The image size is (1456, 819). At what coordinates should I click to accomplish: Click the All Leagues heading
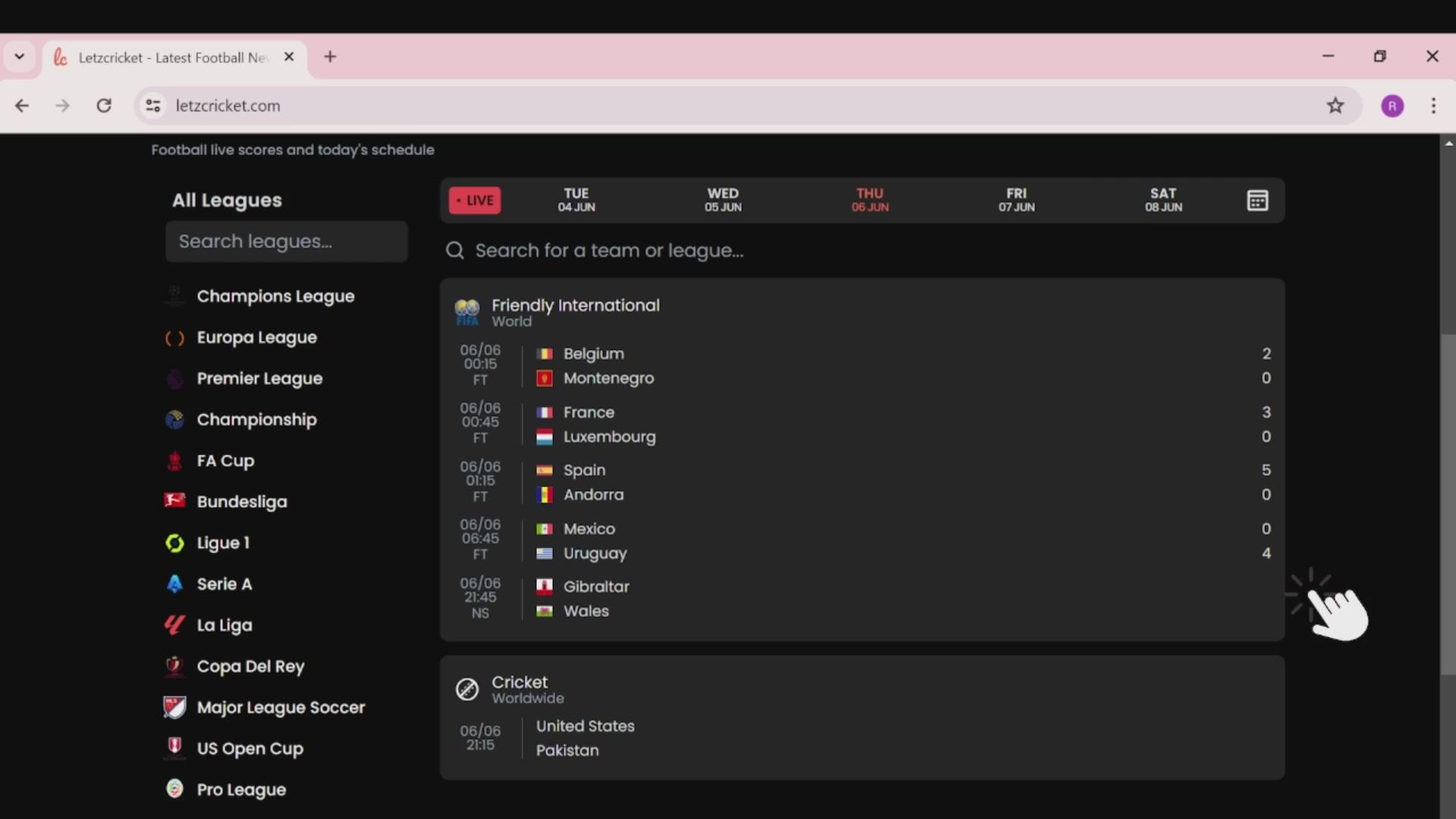click(227, 200)
